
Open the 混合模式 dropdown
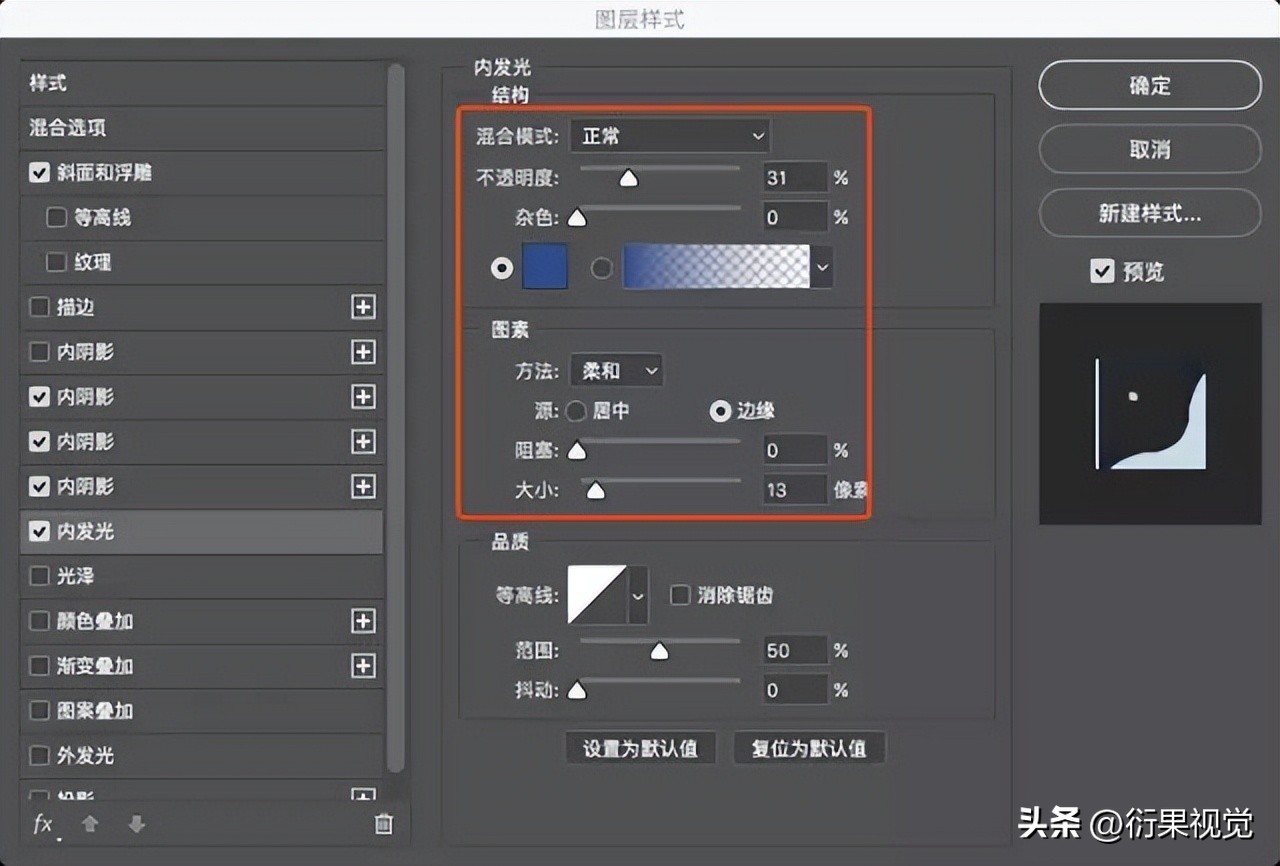click(x=670, y=136)
